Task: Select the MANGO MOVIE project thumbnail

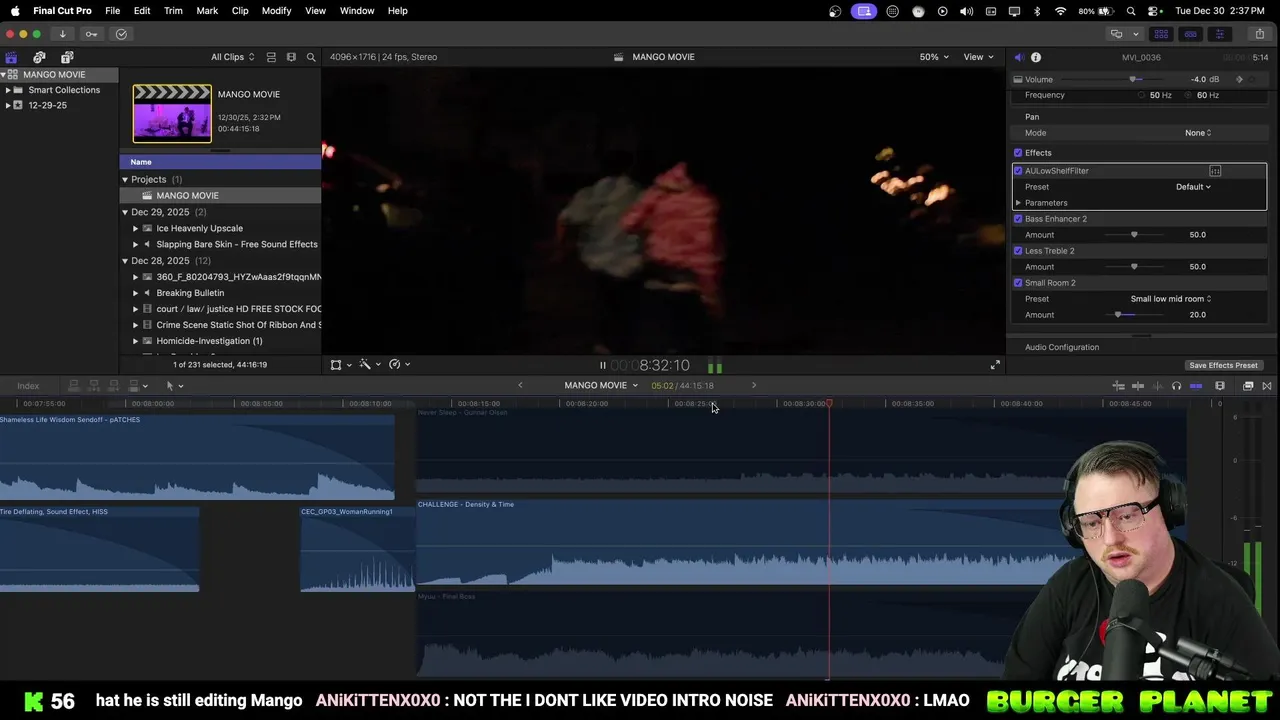Action: click(172, 113)
